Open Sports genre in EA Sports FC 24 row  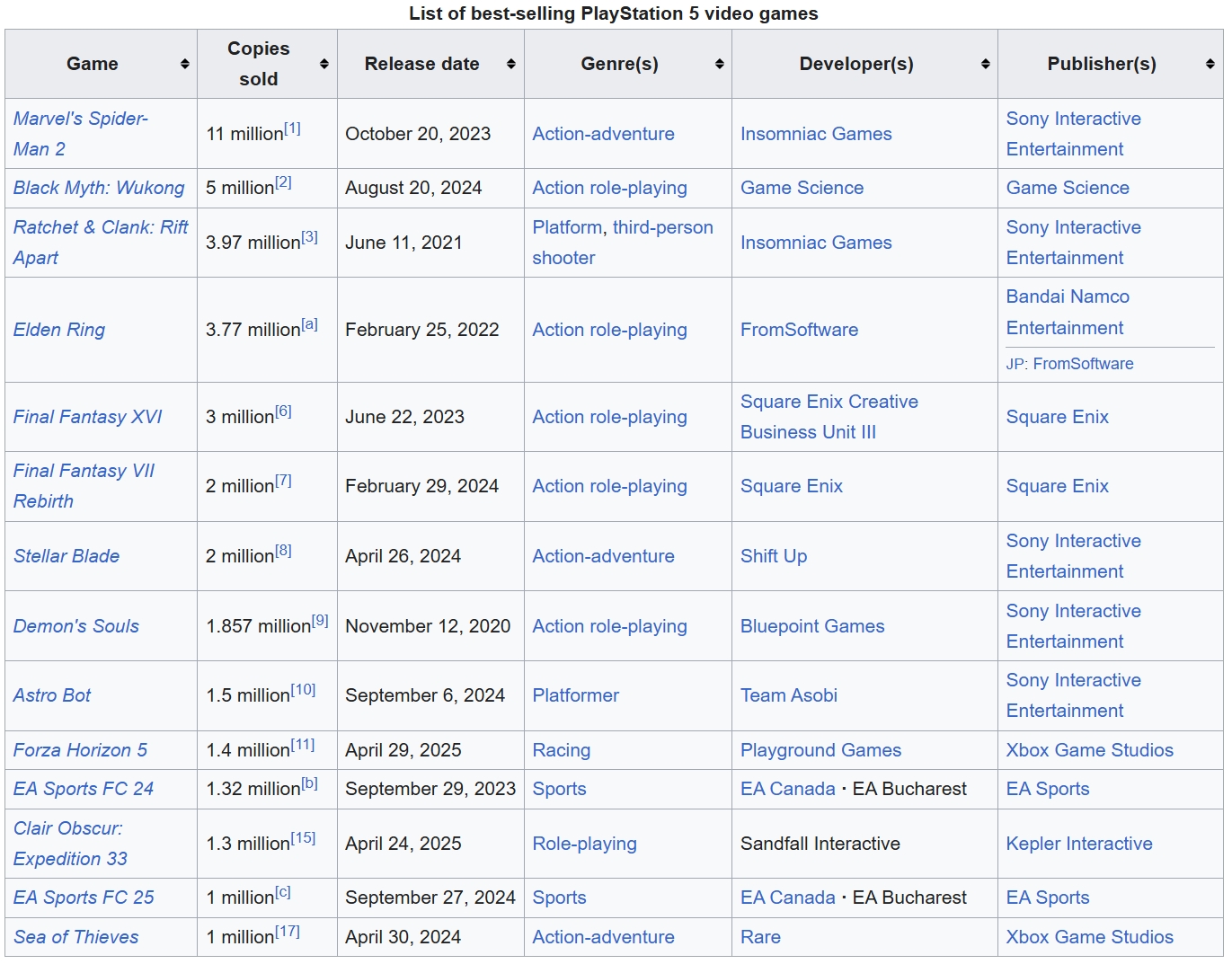560,789
